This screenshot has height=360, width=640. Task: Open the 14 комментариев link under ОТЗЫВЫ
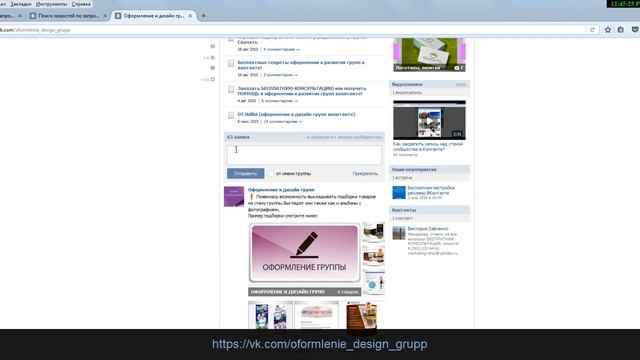click(283, 122)
